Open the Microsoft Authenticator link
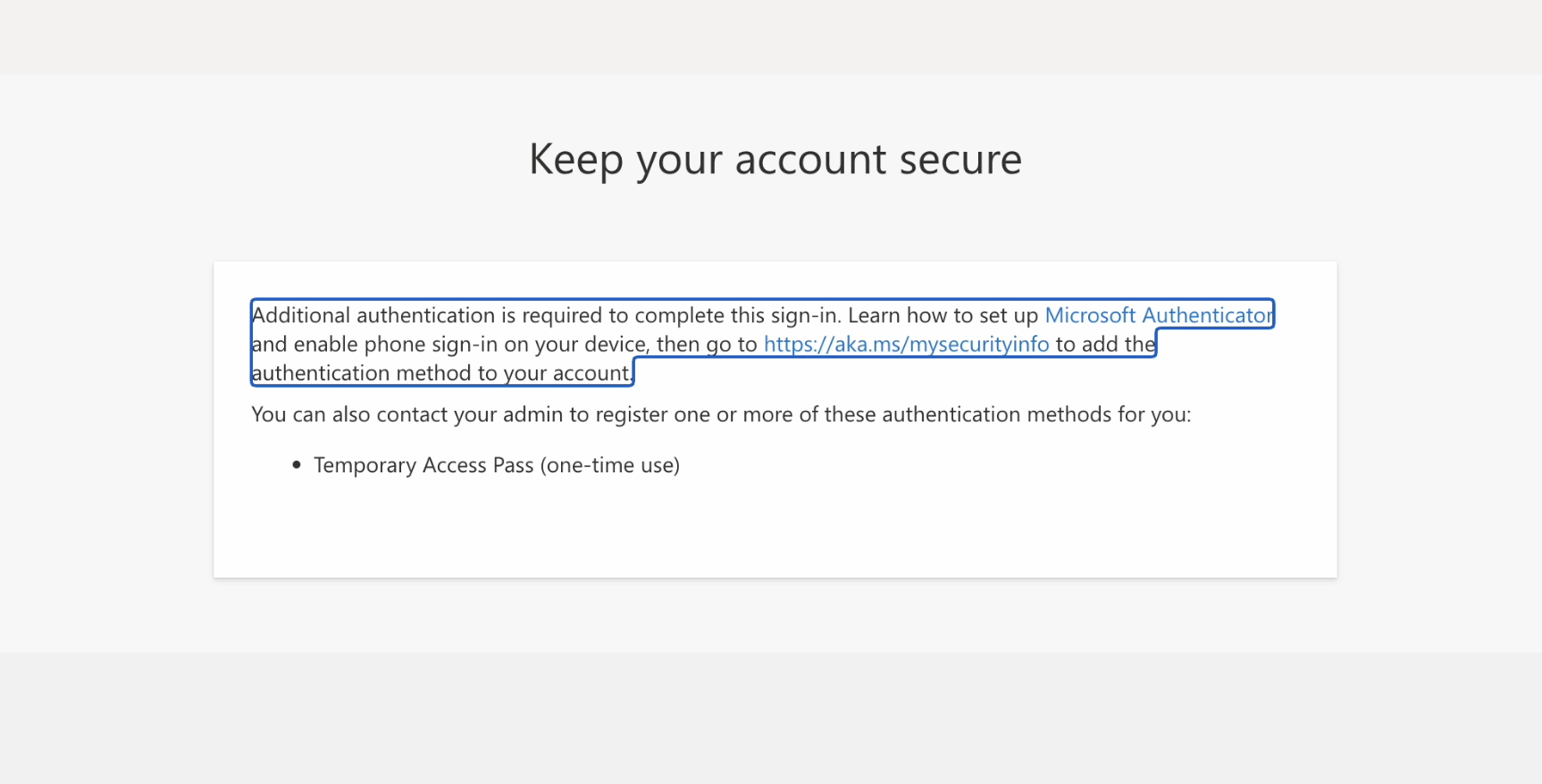The width and height of the screenshot is (1542, 784). (x=1158, y=315)
